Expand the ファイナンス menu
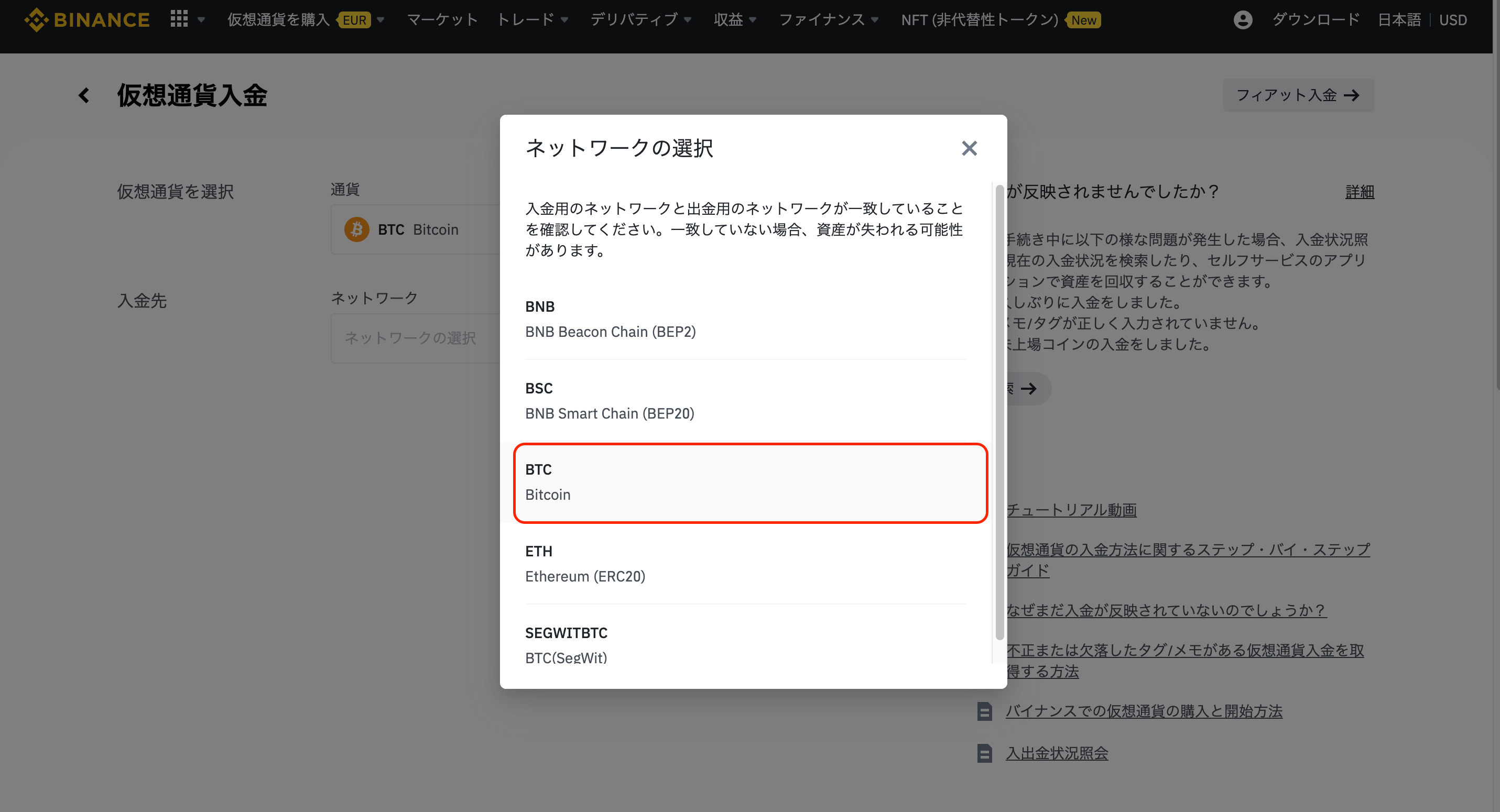The width and height of the screenshot is (1500, 812). click(x=829, y=20)
